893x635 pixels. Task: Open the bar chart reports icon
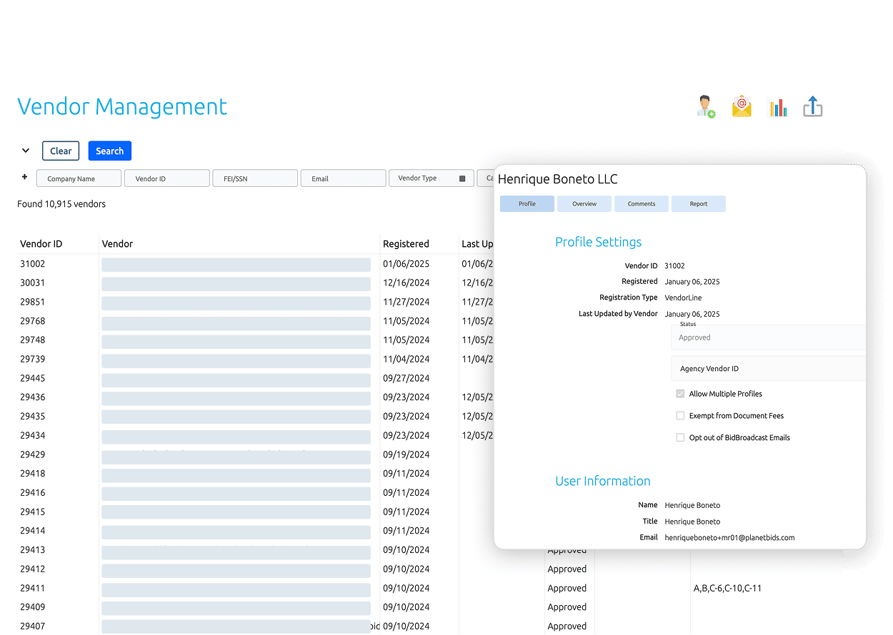click(777, 107)
